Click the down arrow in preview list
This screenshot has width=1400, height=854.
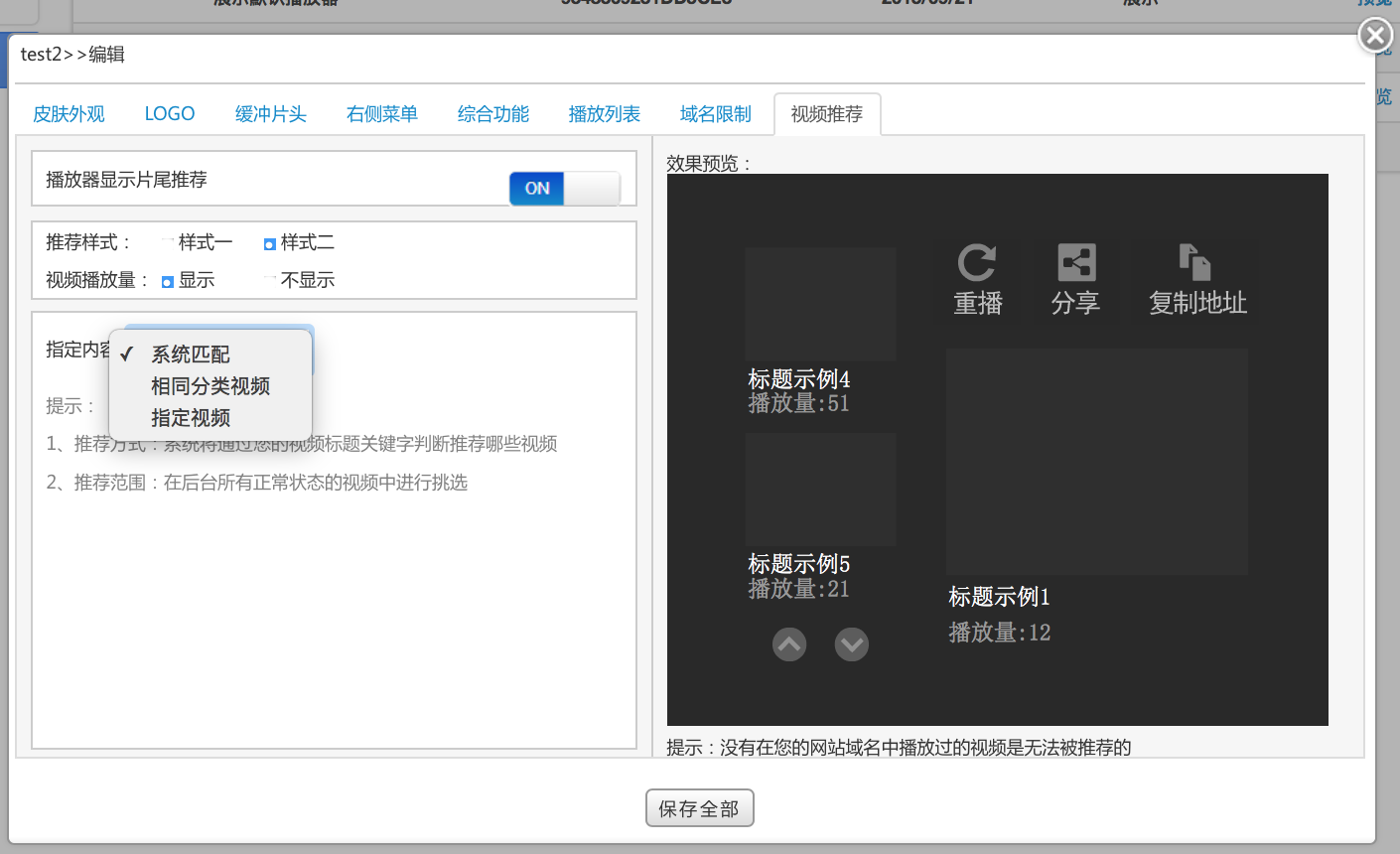tap(852, 644)
